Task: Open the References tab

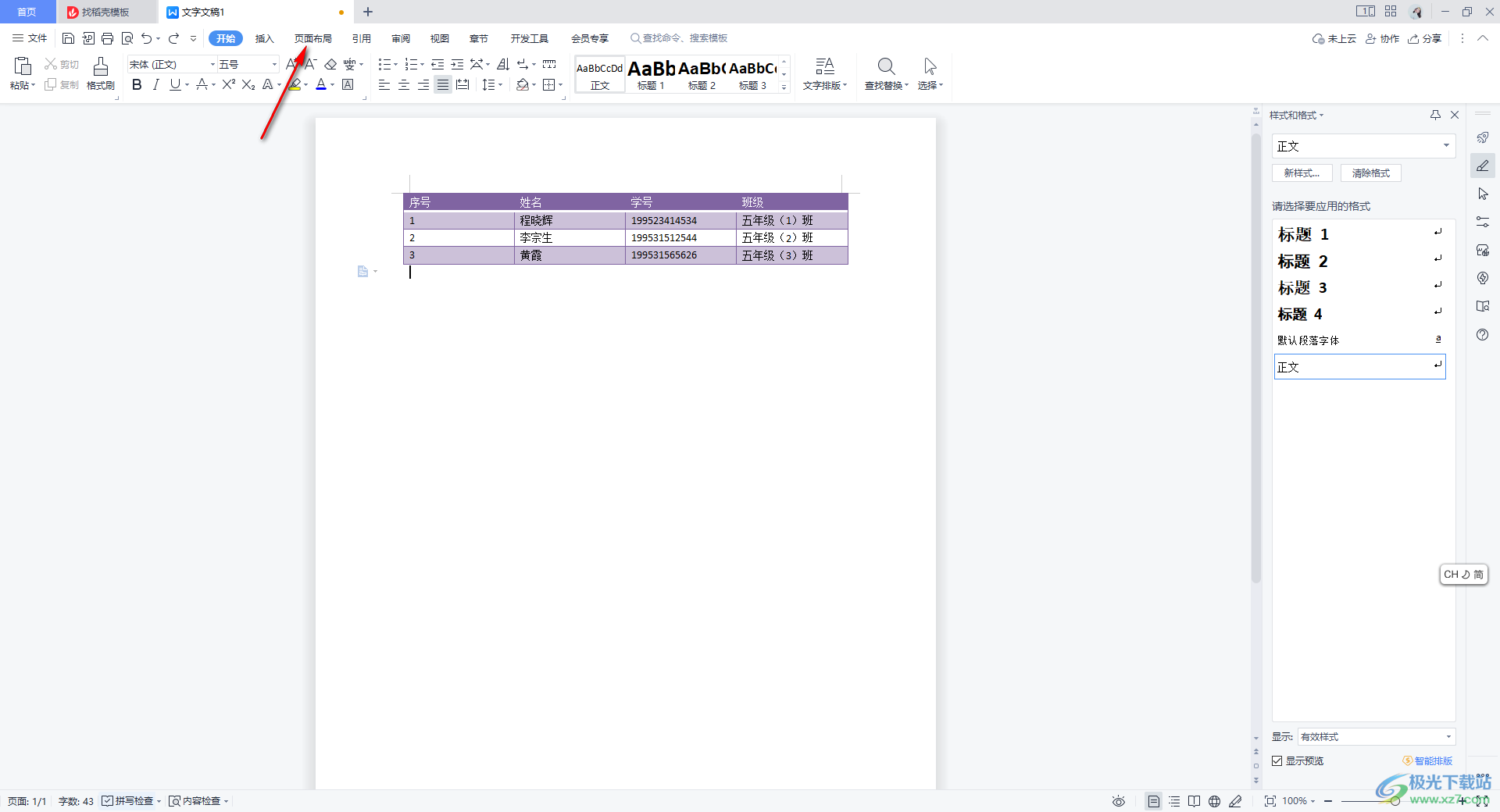Action: point(361,38)
